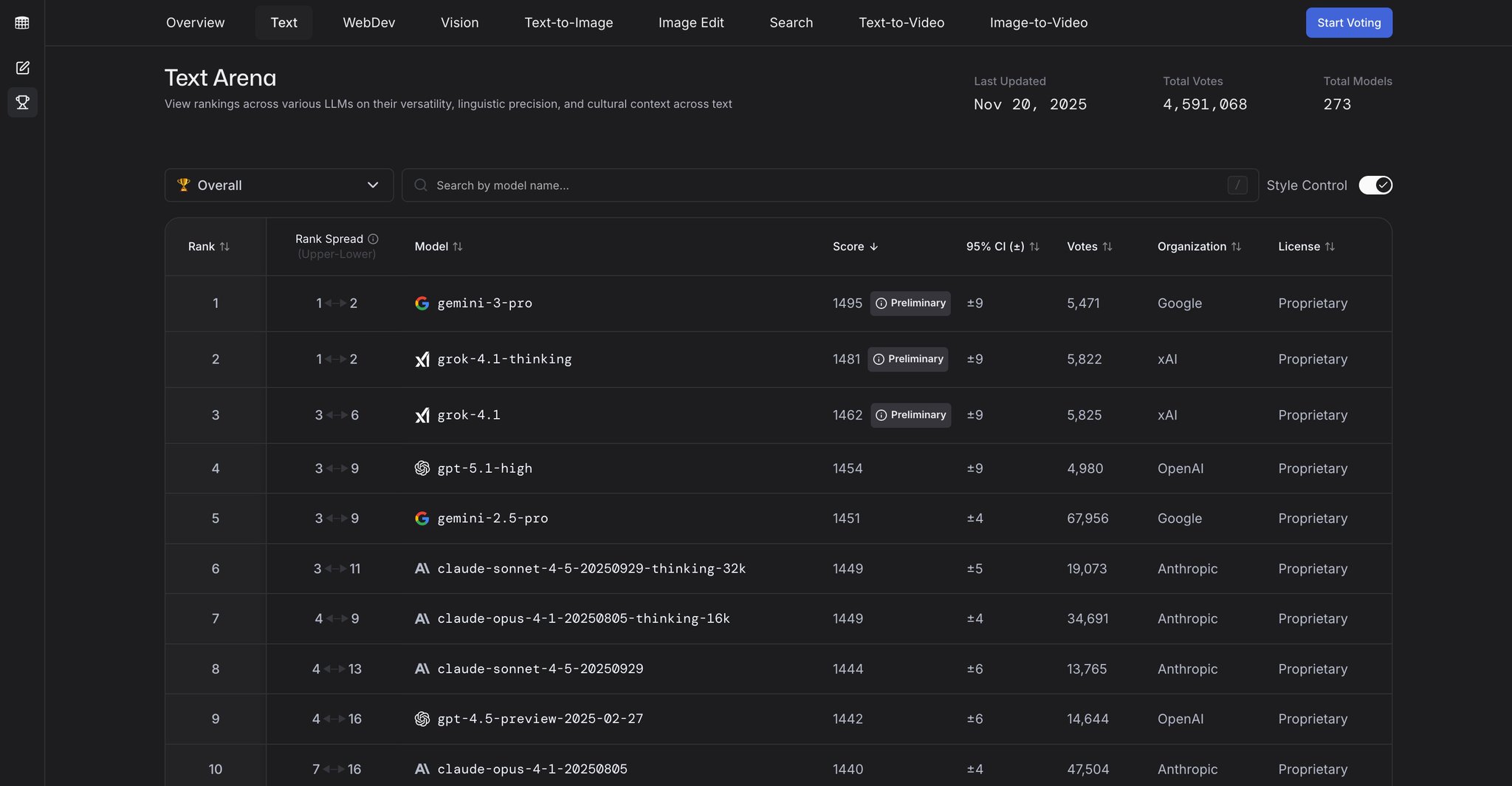Click votes value 47,504
1512x786 pixels.
[x=1087, y=769]
